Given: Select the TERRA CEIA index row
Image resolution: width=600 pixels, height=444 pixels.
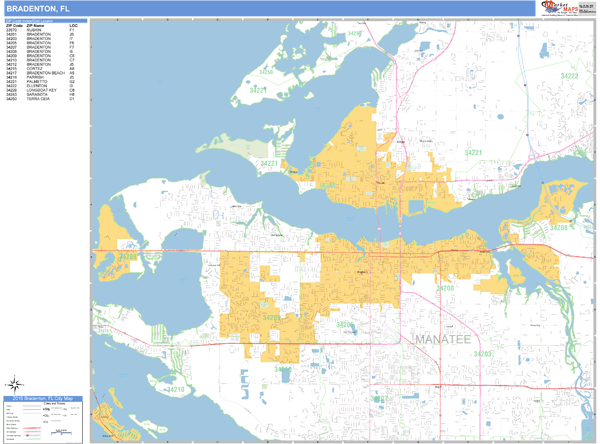Looking at the screenshot, I should click(40, 99).
